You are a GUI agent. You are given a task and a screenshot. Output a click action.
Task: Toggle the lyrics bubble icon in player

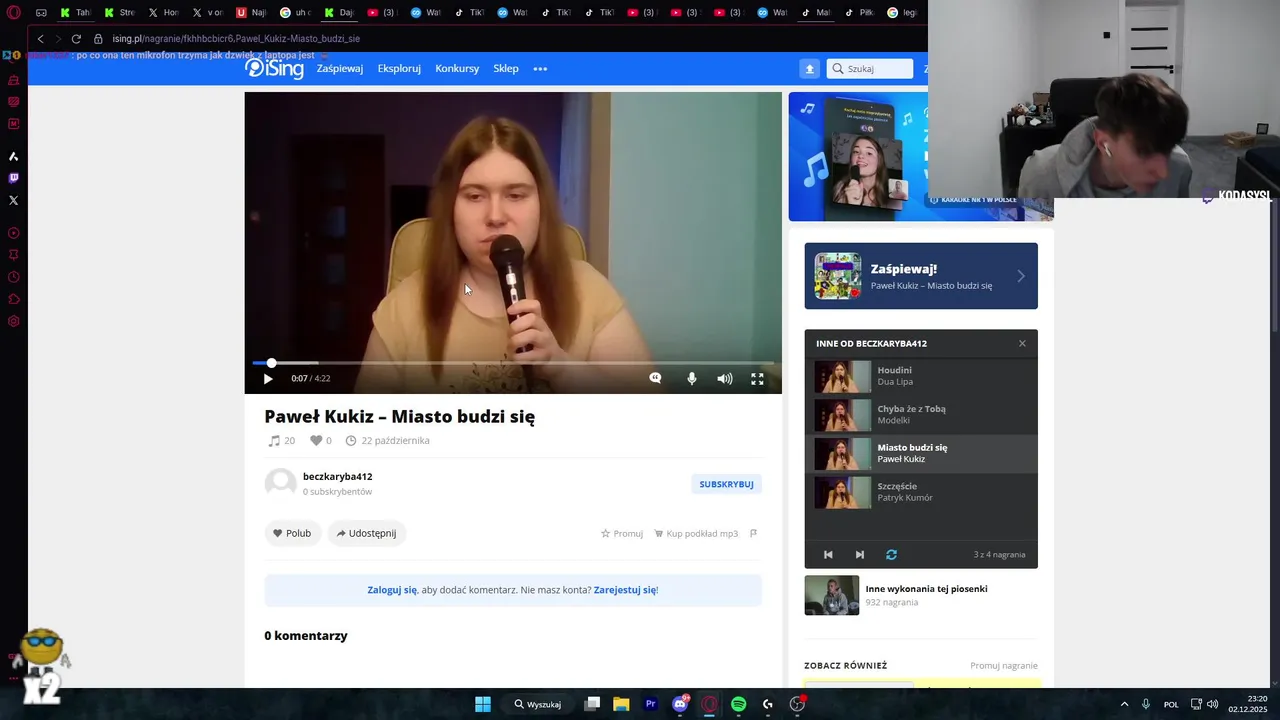[655, 378]
